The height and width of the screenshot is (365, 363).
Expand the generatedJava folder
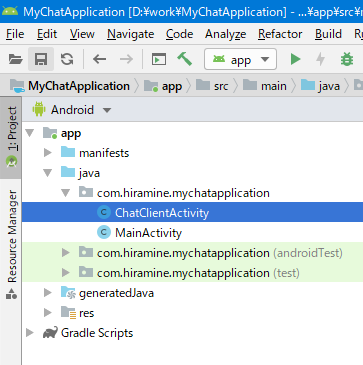tap(48, 293)
